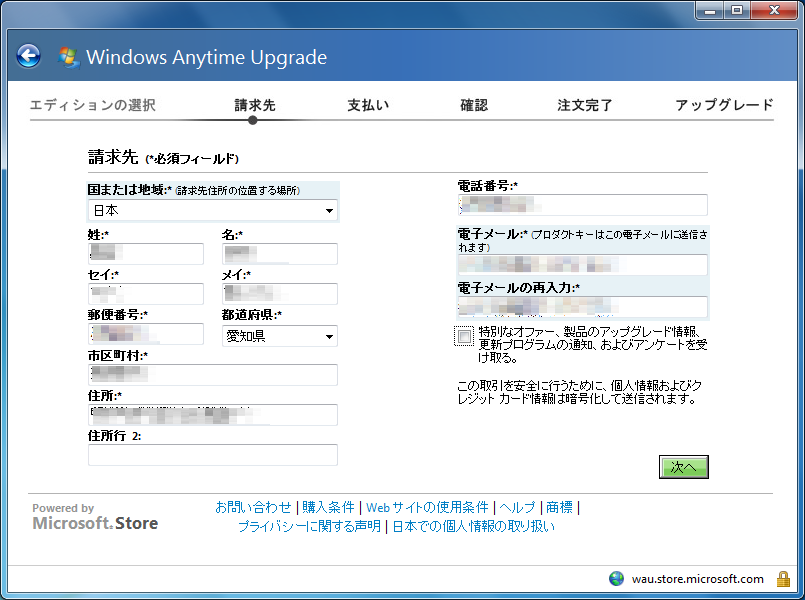The width and height of the screenshot is (805, 600).
Task: Open the お問い合わせ link
Action: (x=254, y=507)
